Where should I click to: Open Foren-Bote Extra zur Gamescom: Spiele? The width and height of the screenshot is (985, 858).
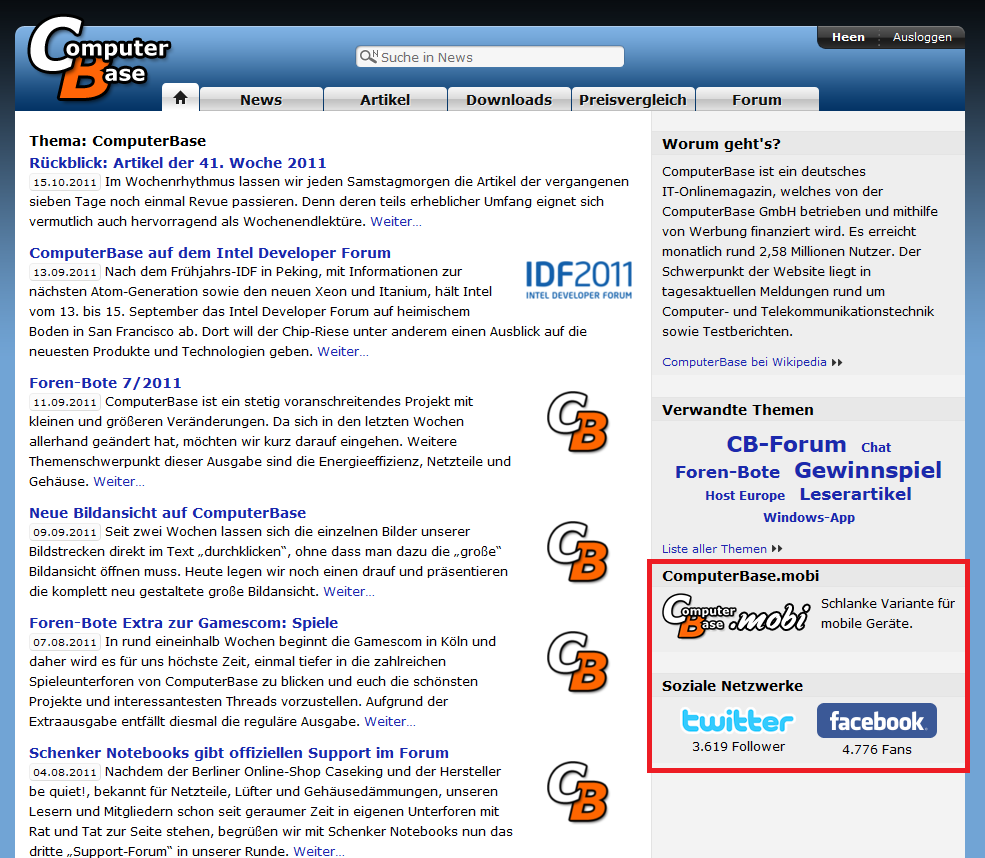pos(183,622)
